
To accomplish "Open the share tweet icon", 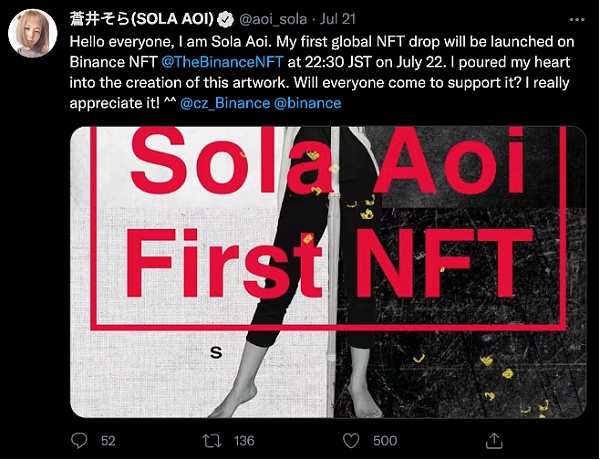I will [493, 440].
